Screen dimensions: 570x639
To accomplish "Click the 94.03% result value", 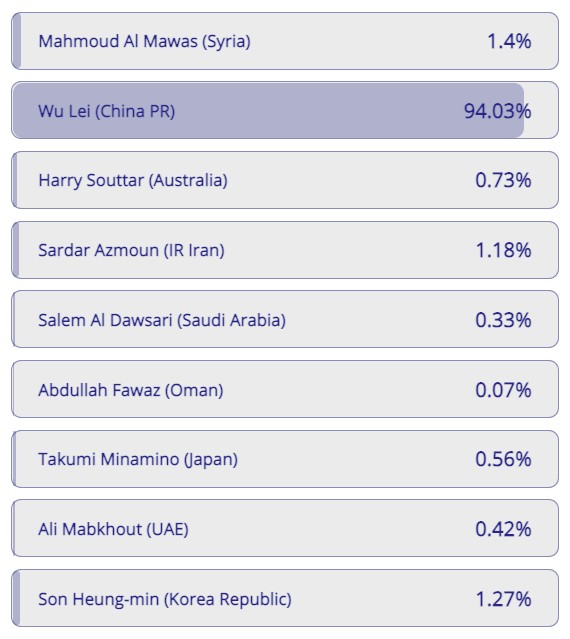I will tap(497, 111).
